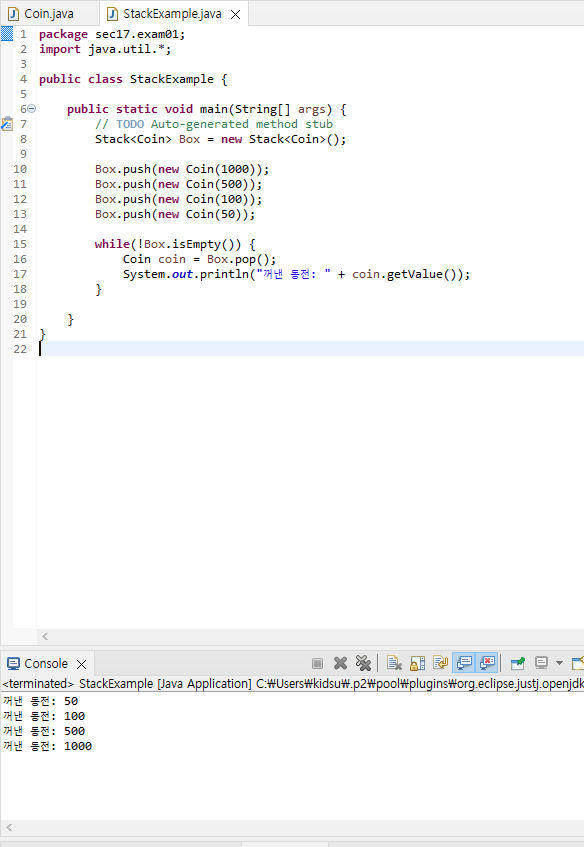Toggle Show Console on standard error change
The width and height of the screenshot is (584, 847).
click(x=487, y=663)
